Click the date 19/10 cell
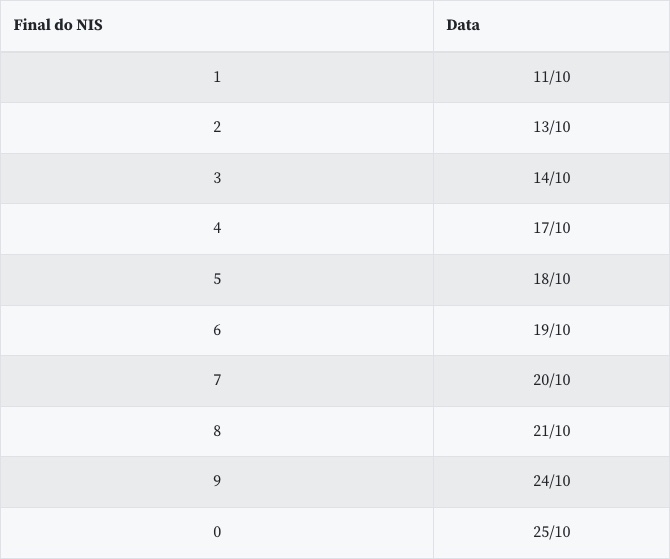Image resolution: width=670 pixels, height=559 pixels. pyautogui.click(x=551, y=330)
